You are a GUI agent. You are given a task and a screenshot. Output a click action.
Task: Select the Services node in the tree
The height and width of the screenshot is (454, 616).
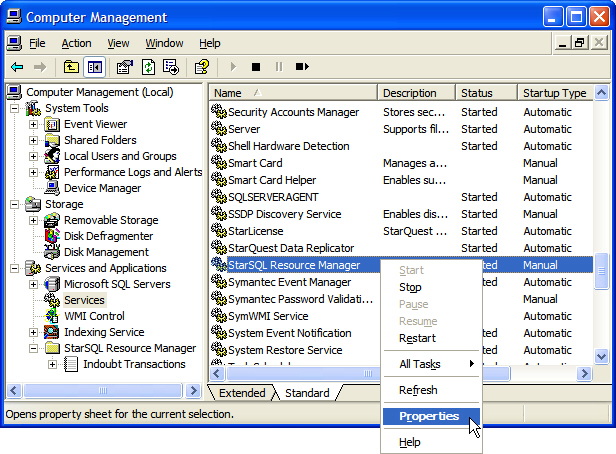(x=84, y=300)
